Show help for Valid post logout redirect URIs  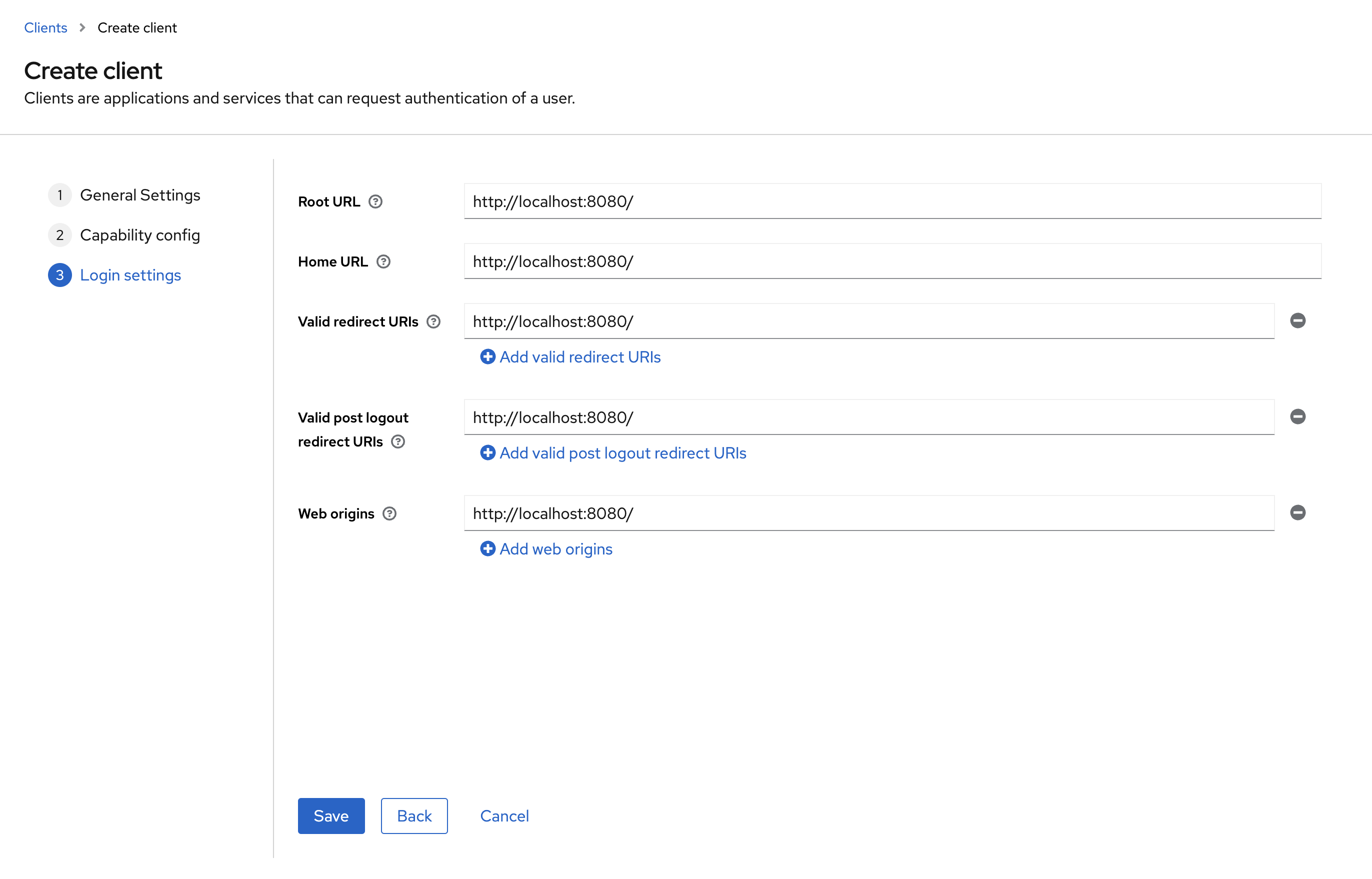tap(398, 442)
